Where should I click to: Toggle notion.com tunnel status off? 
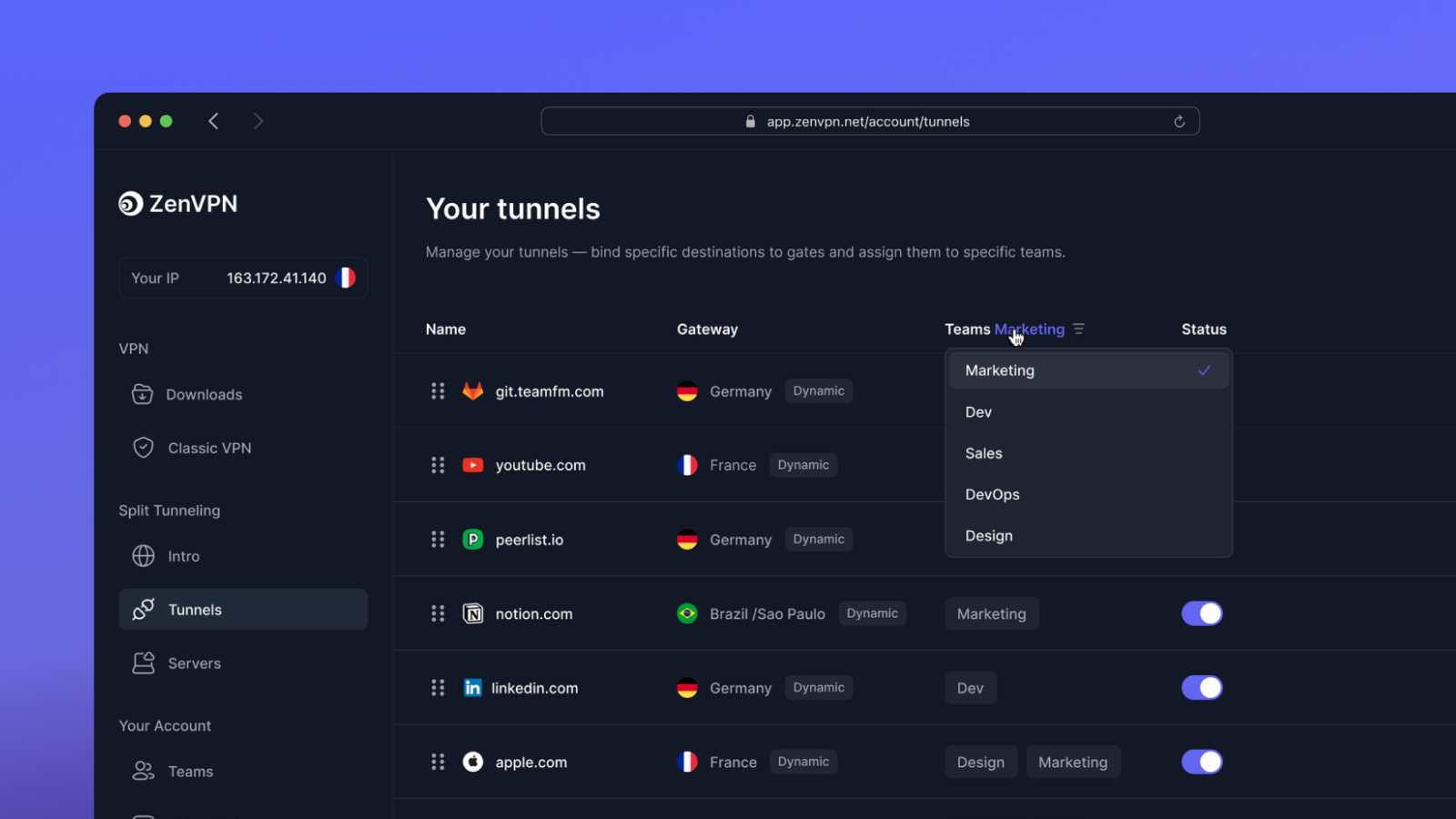[1202, 613]
